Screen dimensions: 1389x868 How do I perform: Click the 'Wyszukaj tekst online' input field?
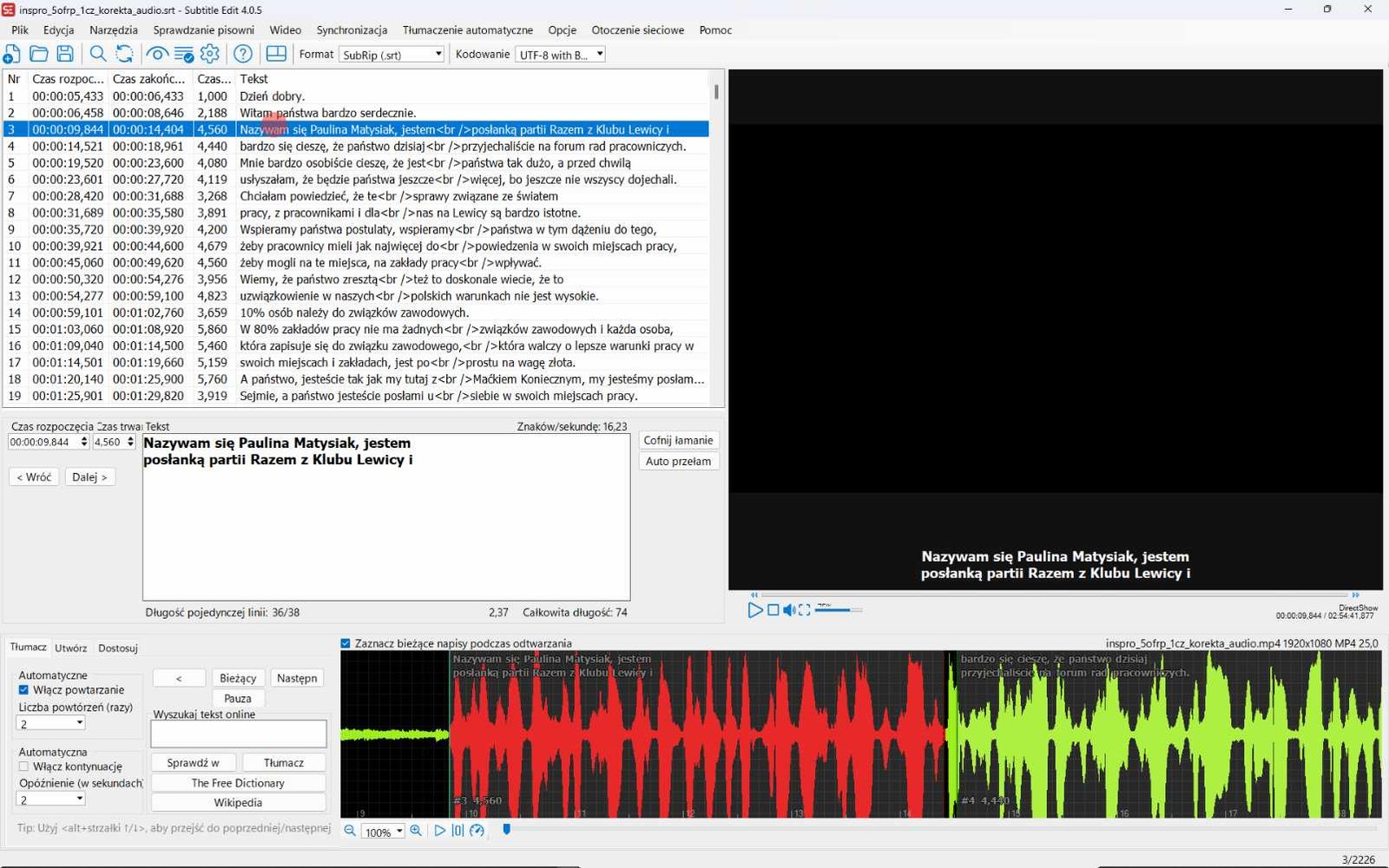click(x=239, y=734)
